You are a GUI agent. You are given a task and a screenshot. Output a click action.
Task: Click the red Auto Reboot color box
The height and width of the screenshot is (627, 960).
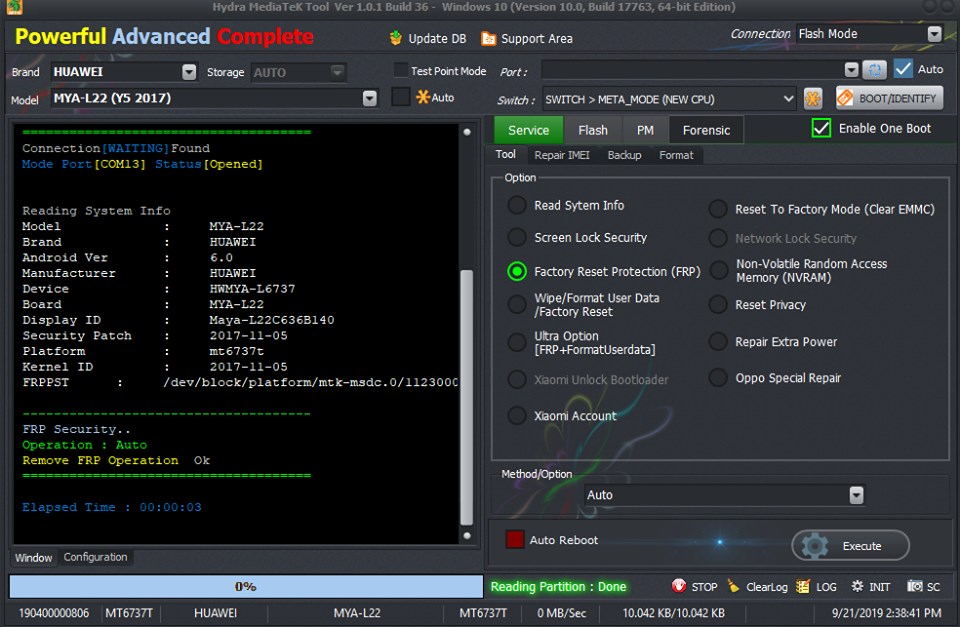tap(515, 539)
